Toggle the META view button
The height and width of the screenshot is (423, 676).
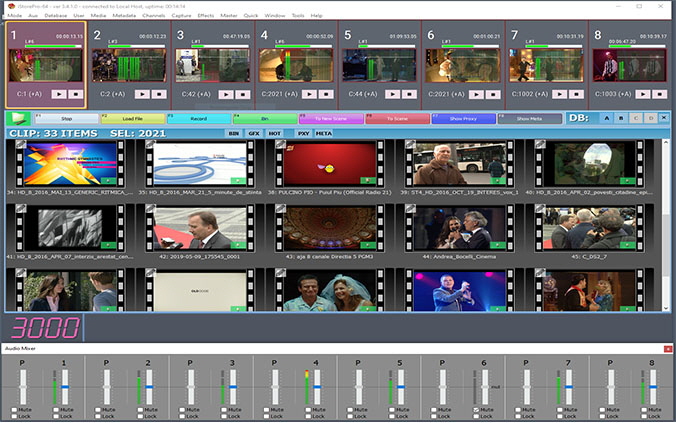324,134
